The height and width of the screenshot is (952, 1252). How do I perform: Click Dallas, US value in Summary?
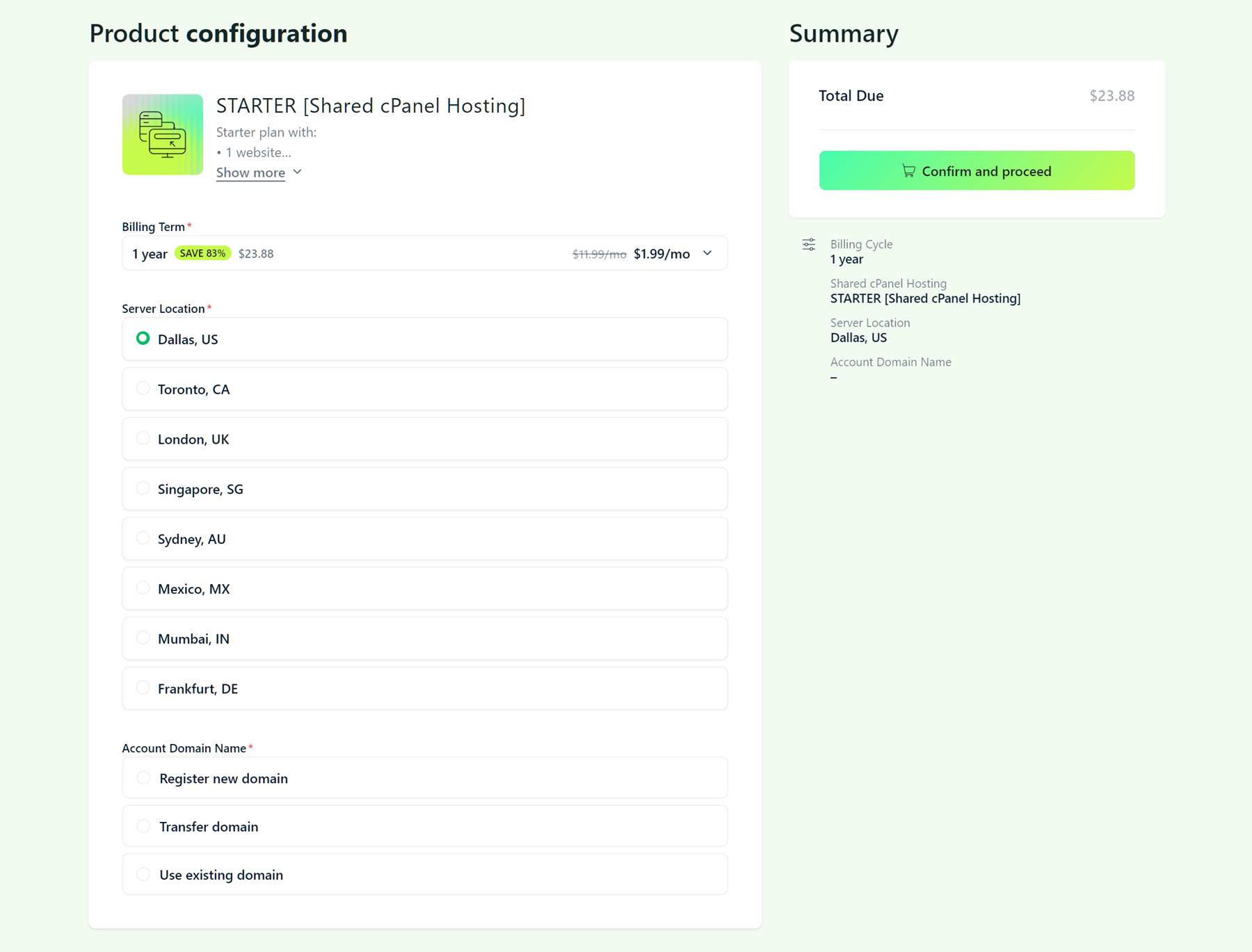[x=858, y=338]
